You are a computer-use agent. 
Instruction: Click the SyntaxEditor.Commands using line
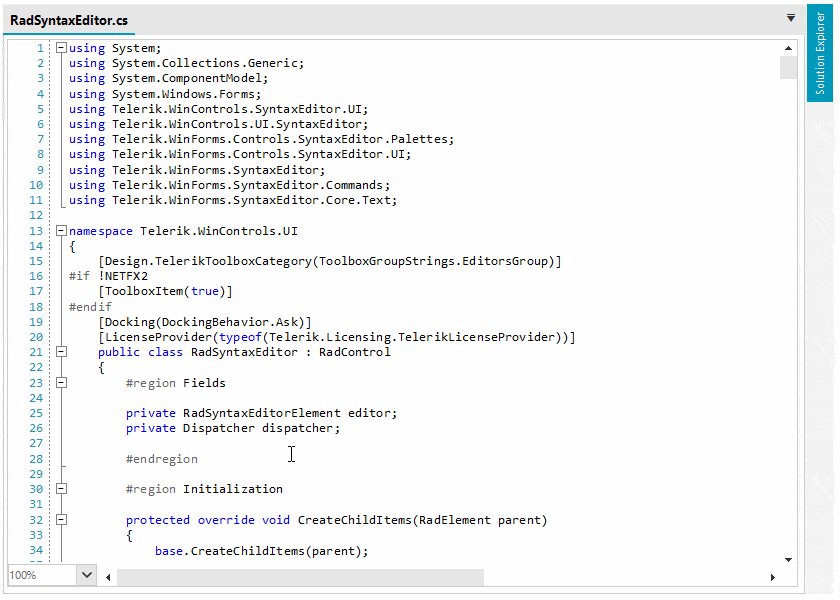229,185
